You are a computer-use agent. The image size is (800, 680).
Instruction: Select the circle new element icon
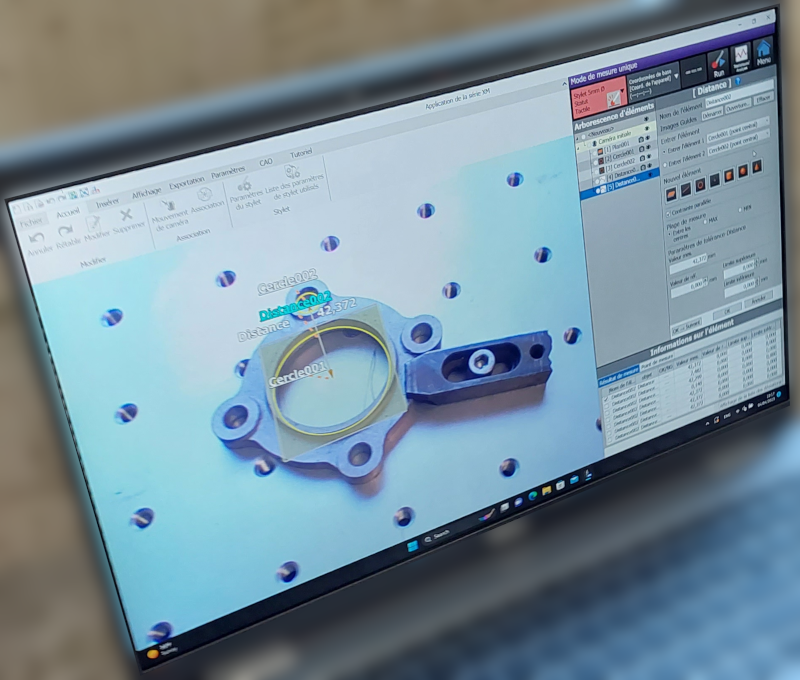point(701,185)
